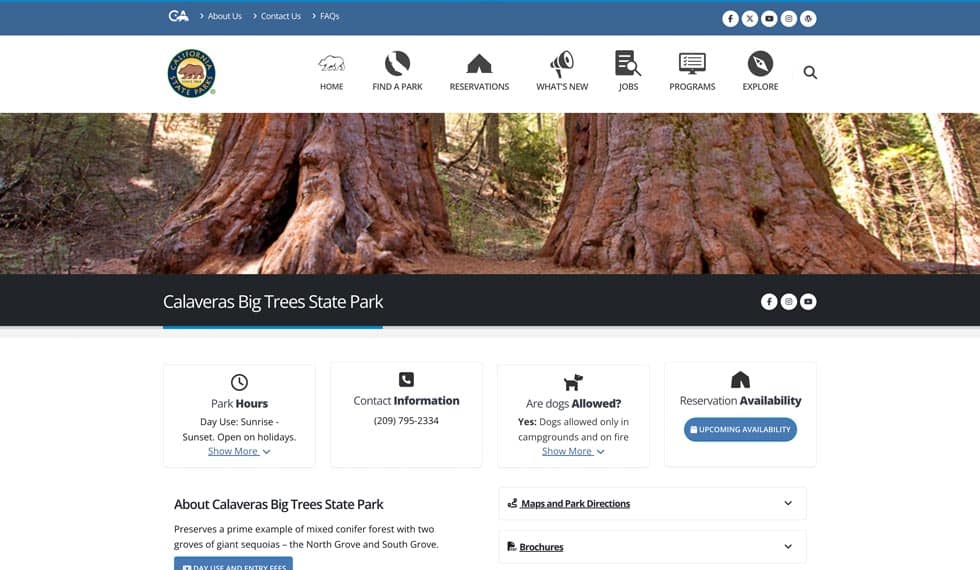Open X (Twitter) icon in top bar
Screen dimensions: 980x570
[x=749, y=19]
